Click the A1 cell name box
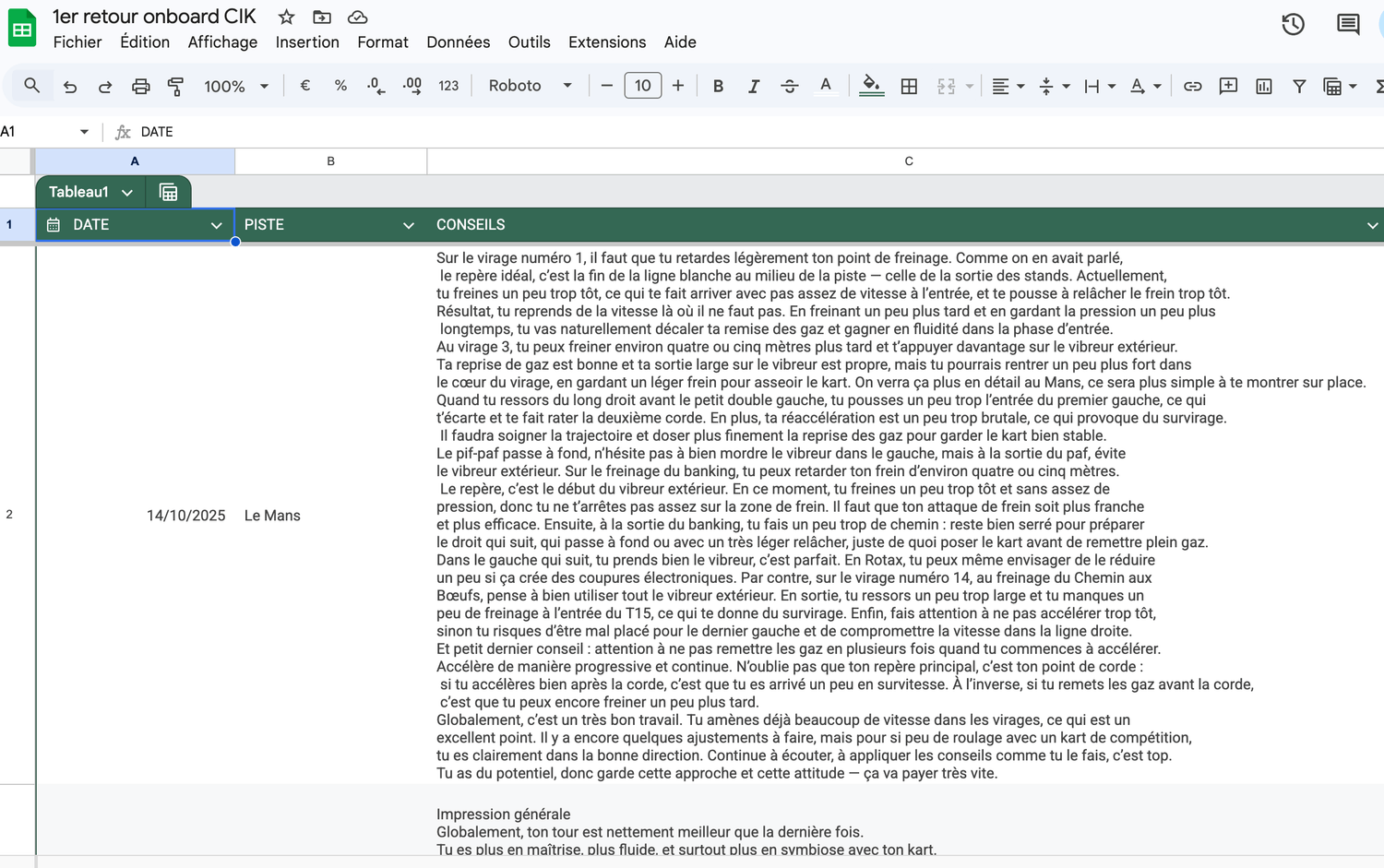Screen dimensions: 1384x868 (x=37, y=132)
